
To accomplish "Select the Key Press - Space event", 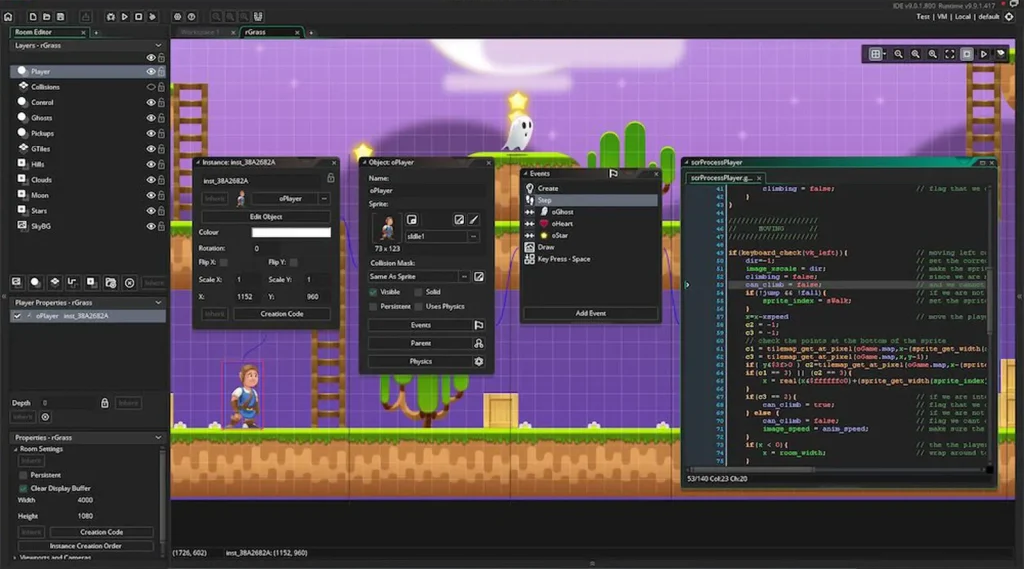I will coord(564,259).
